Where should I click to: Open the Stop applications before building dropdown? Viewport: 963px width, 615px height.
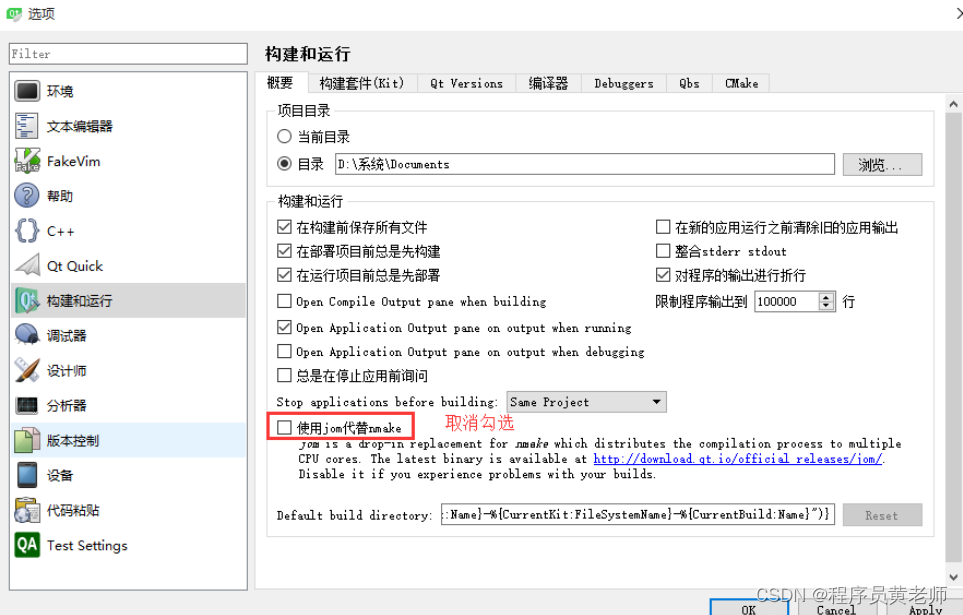tap(586, 401)
